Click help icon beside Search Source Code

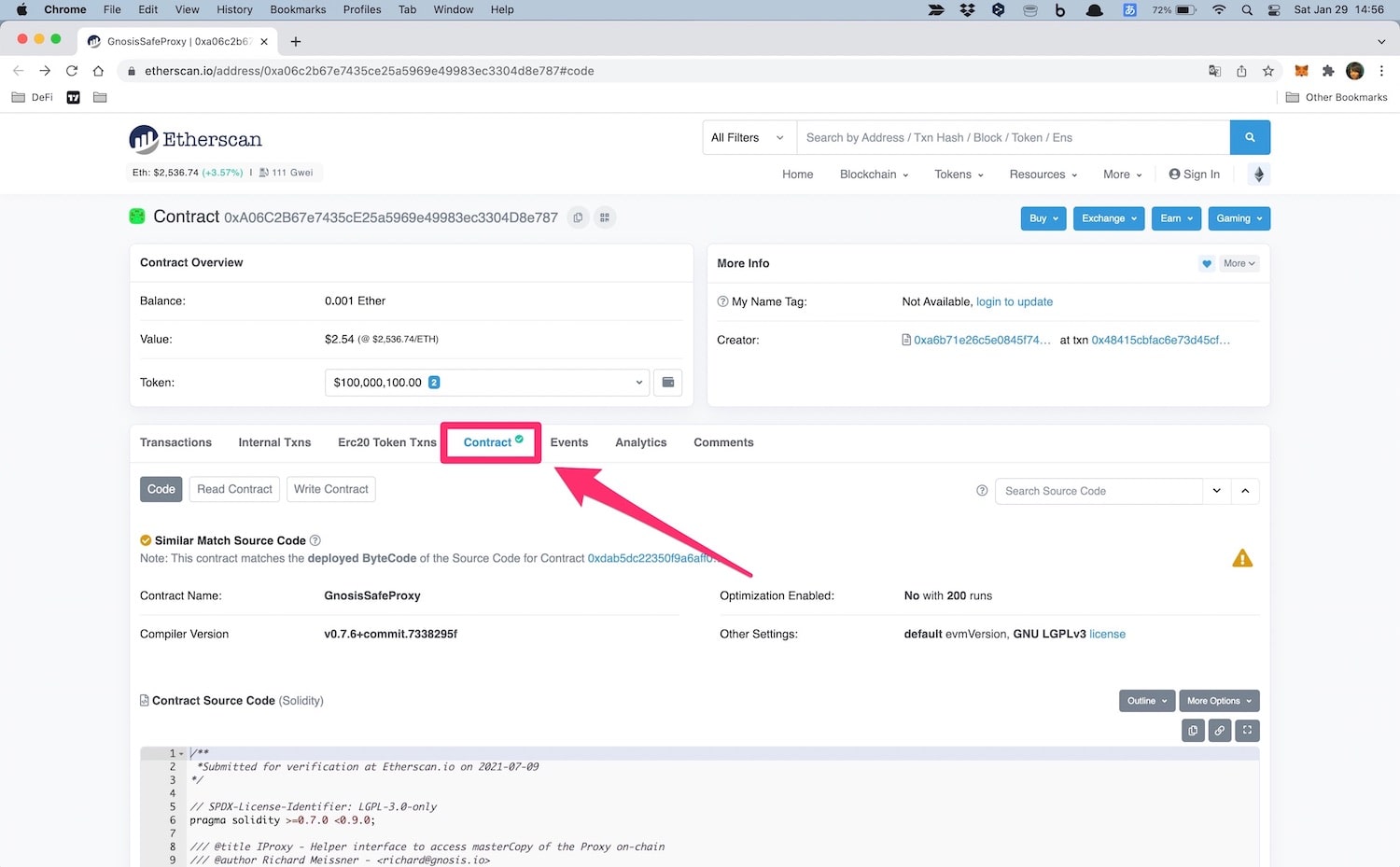982,491
